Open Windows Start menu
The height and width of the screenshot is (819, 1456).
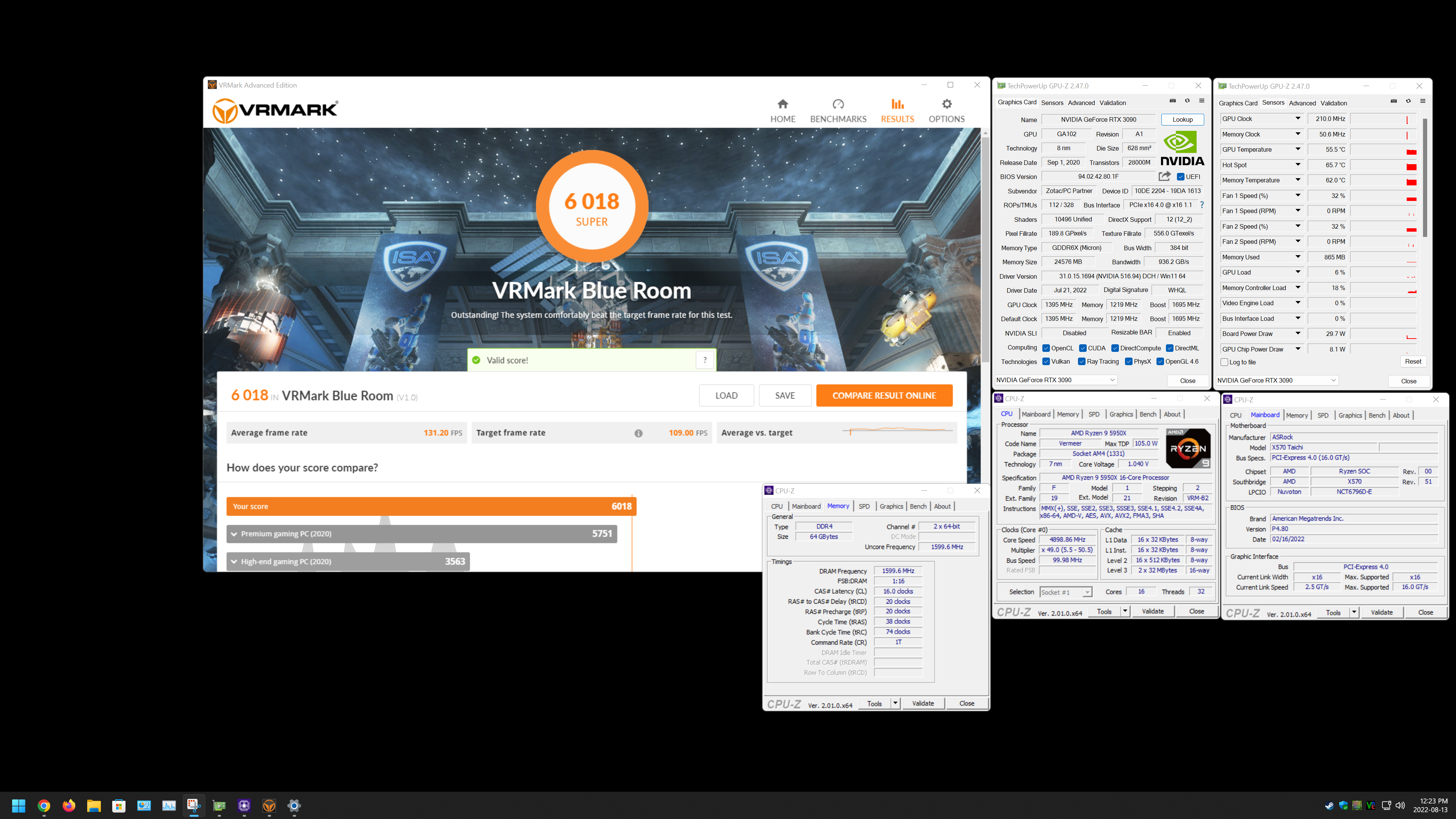19,805
